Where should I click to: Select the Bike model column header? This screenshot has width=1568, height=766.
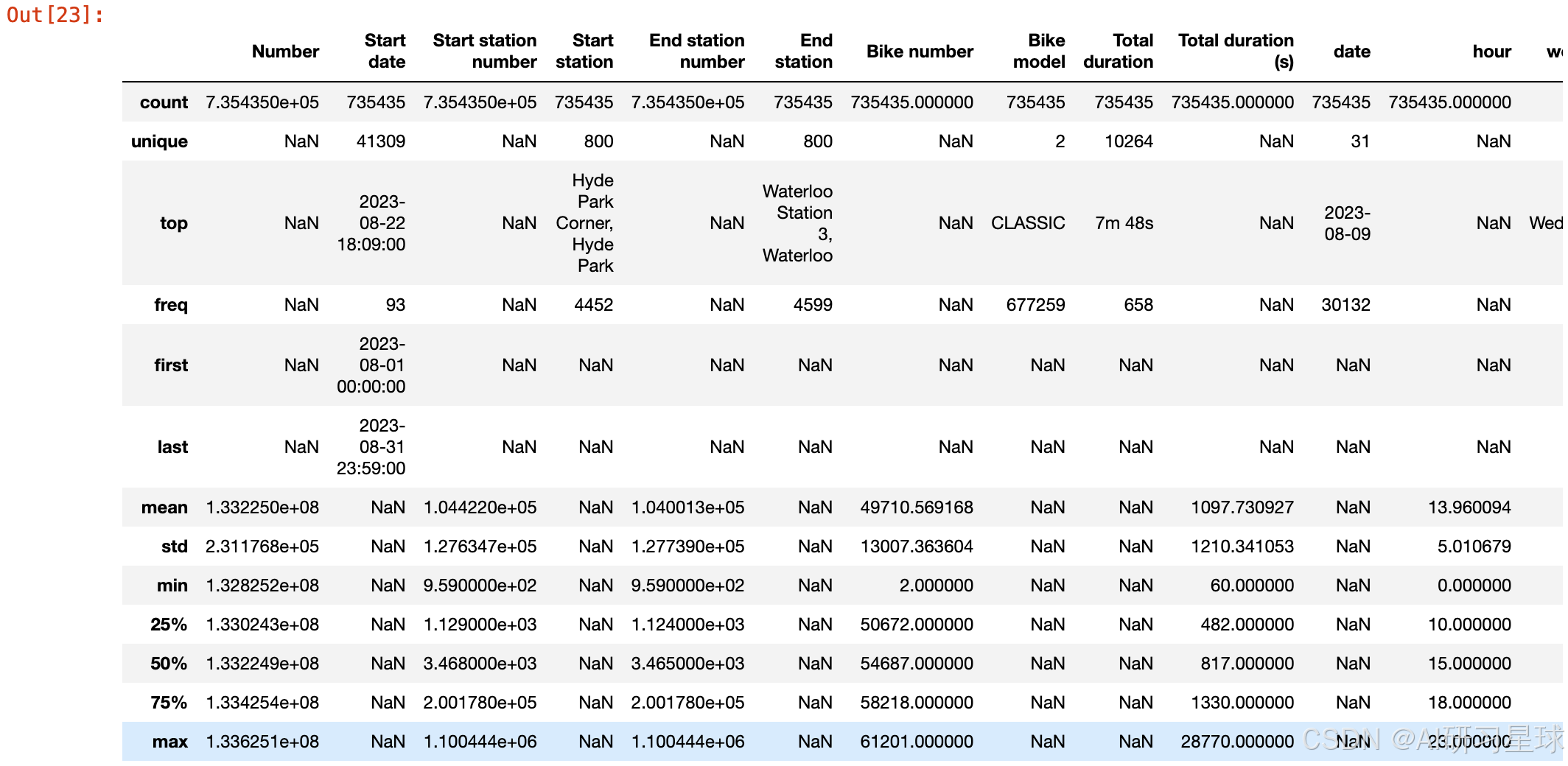1039,51
